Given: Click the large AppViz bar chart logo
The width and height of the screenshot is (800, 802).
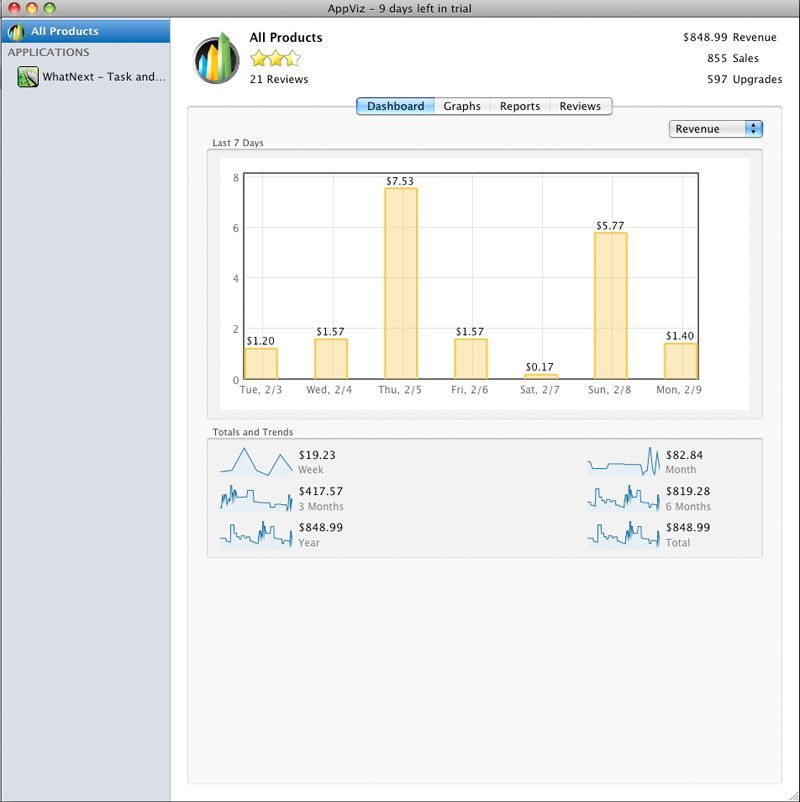Looking at the screenshot, I should (x=216, y=59).
